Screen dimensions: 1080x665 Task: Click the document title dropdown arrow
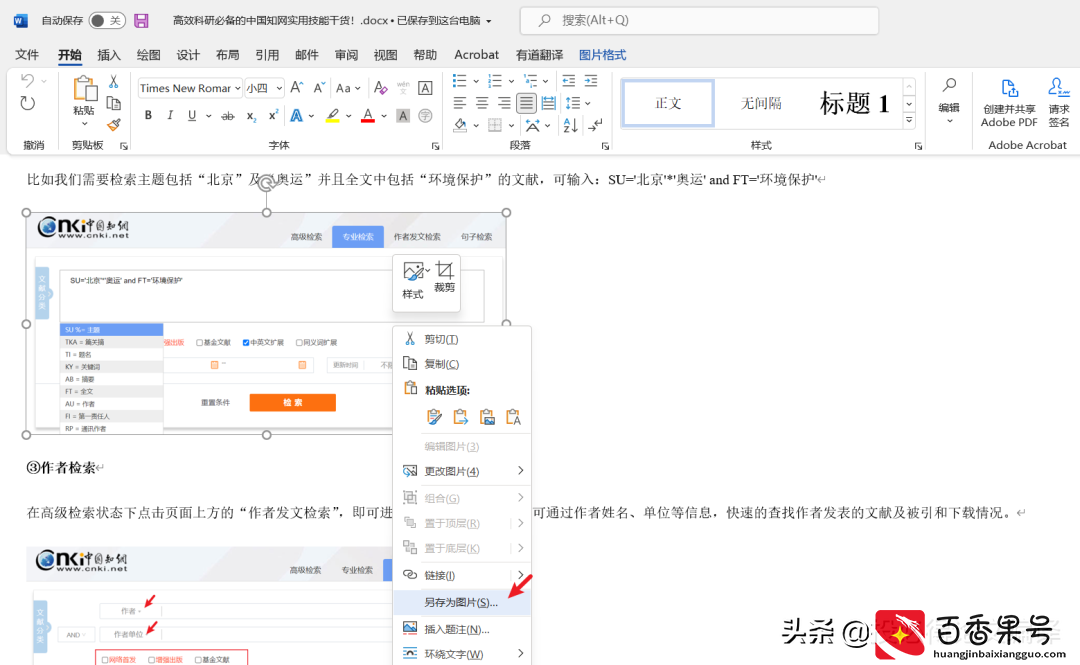pyautogui.click(x=489, y=21)
